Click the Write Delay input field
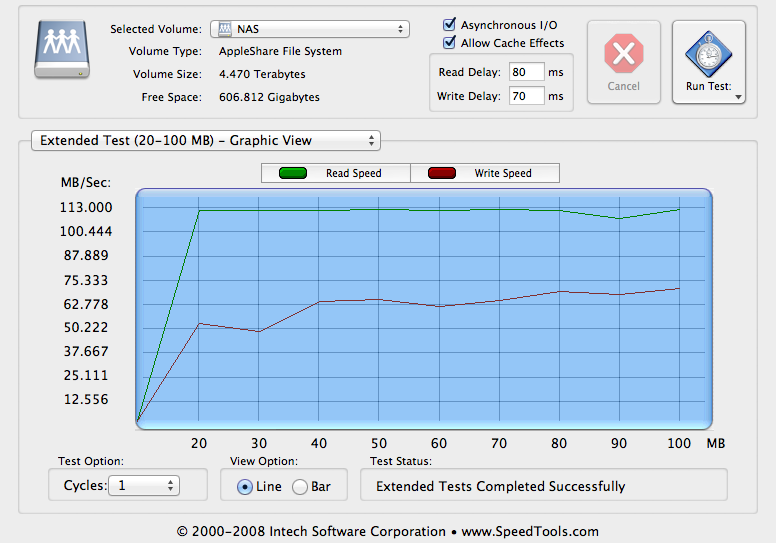Image resolution: width=776 pixels, height=543 pixels. (x=525, y=97)
